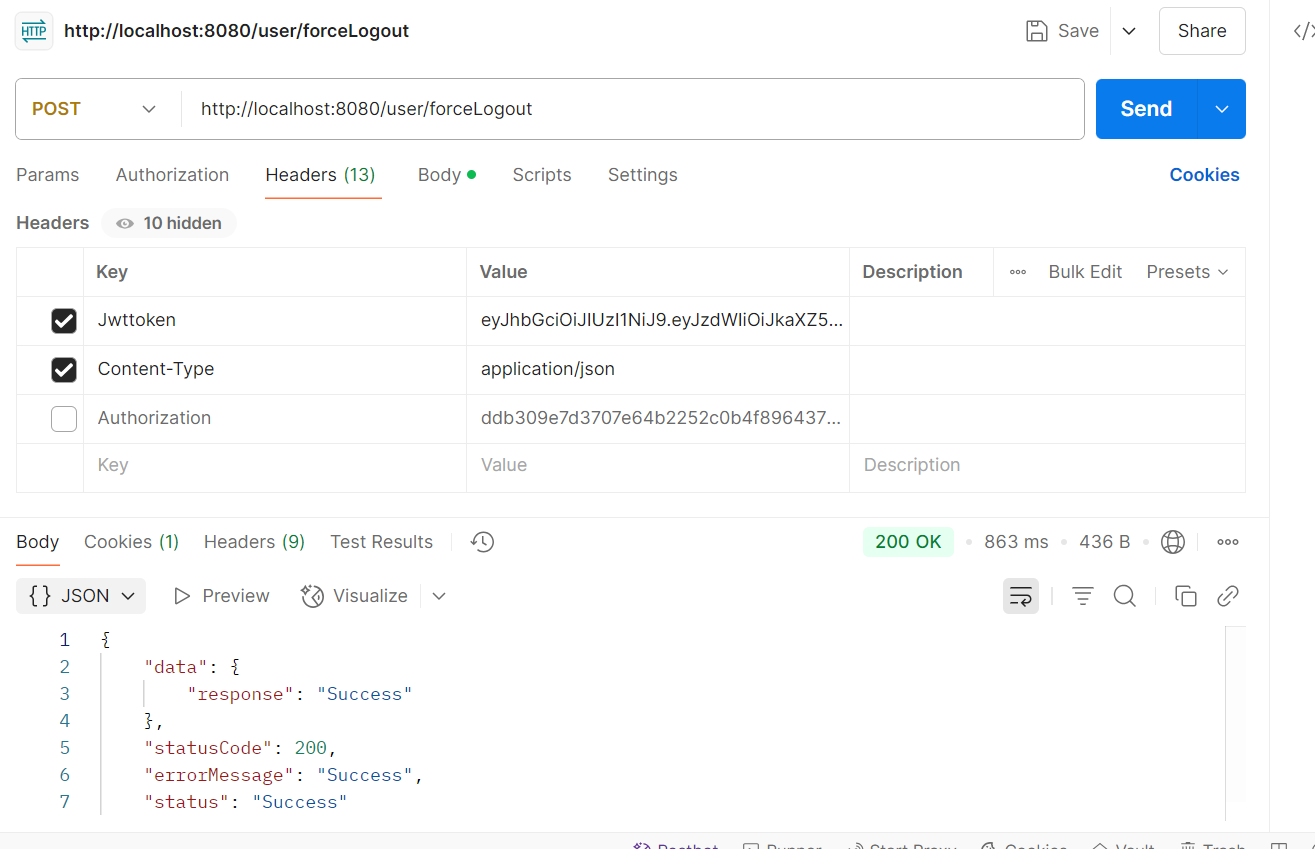
Task: Expand the Visualize dropdown arrow
Action: (439, 596)
